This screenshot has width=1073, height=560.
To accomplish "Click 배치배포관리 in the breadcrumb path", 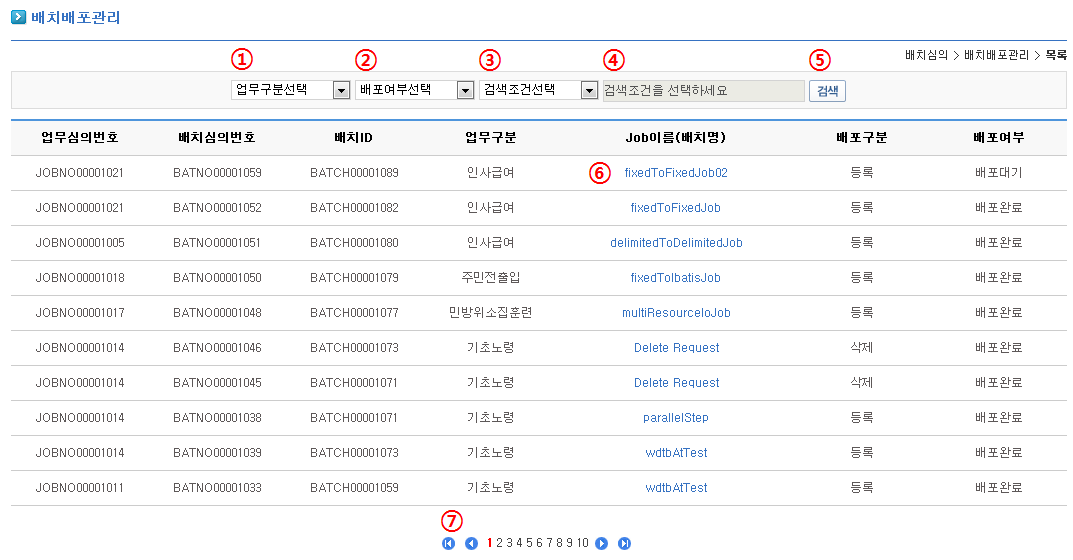I will coord(995,55).
